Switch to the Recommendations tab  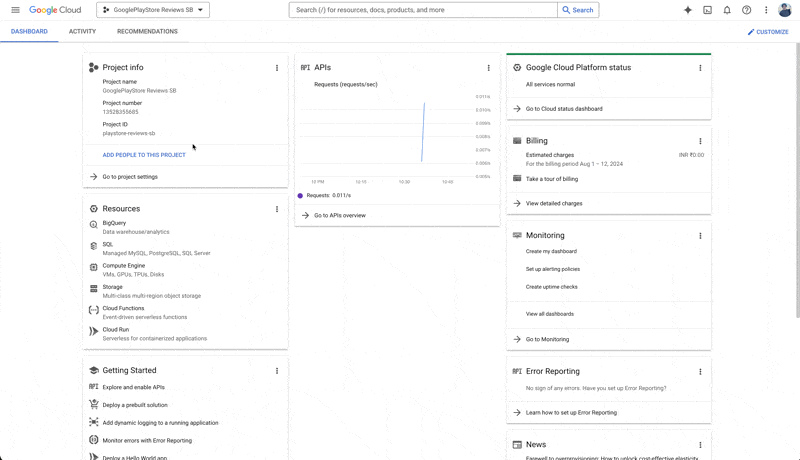tap(147, 32)
